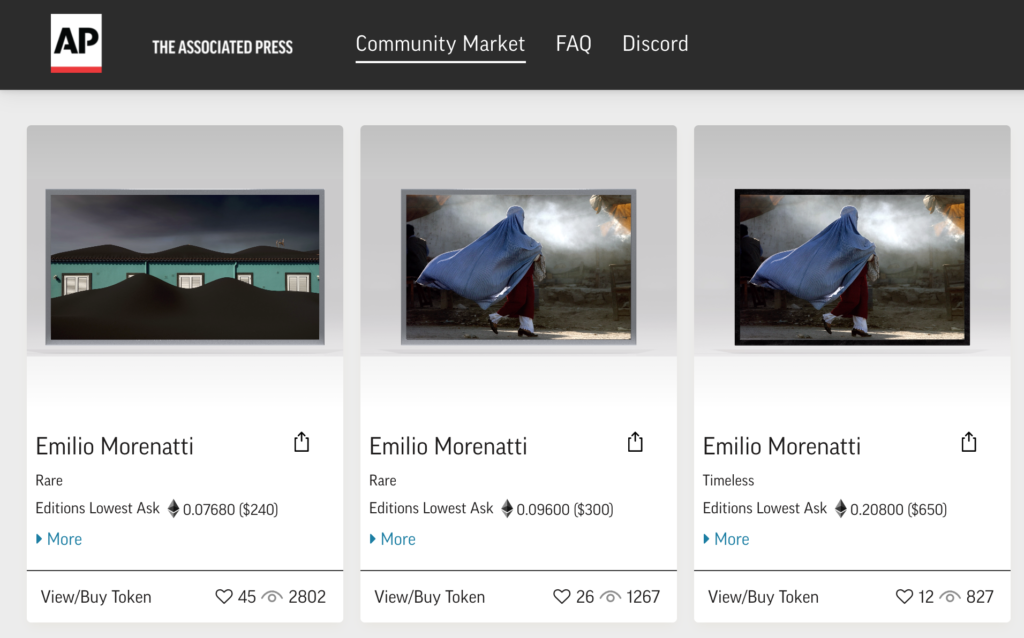The image size is (1024, 638).
Task: Share the $300 Rare Morenatti token
Action: pos(635,442)
